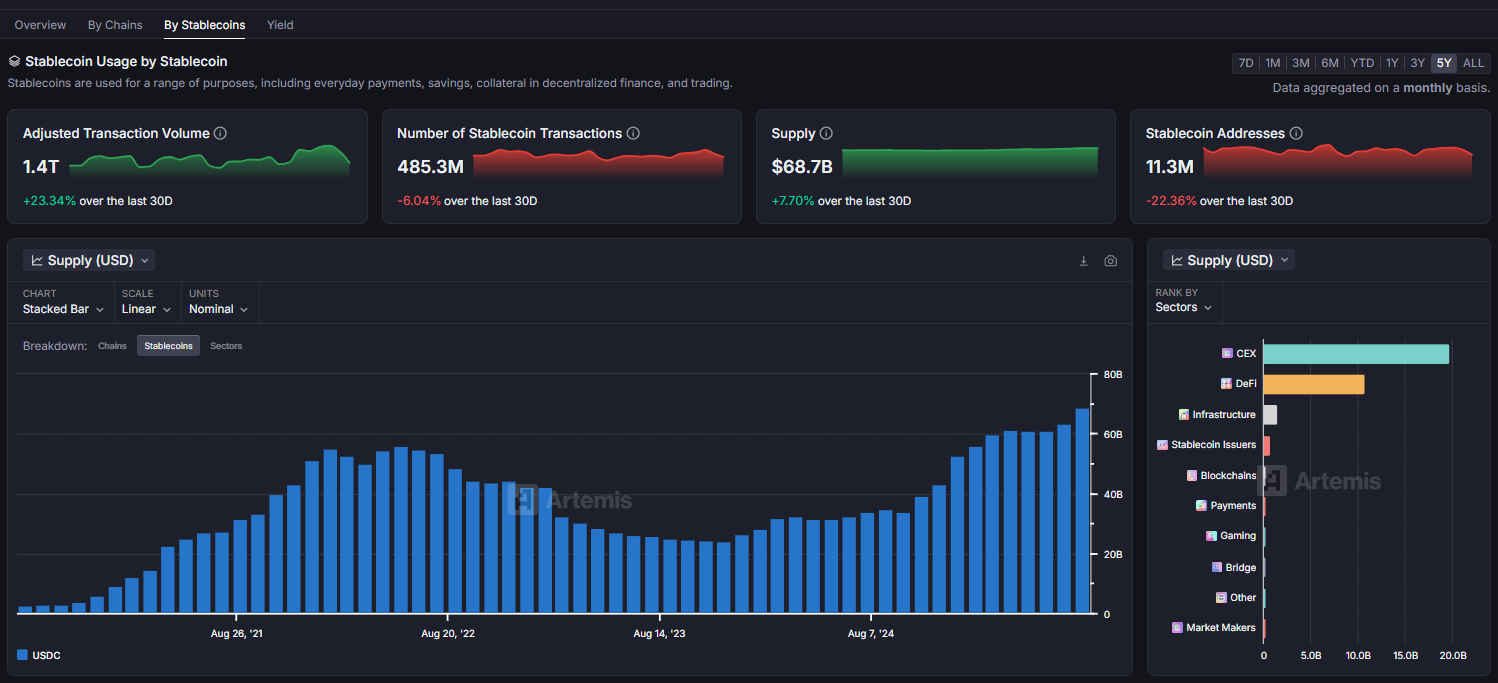The image size is (1498, 683).
Task: Open the Rank By Sectors dropdown
Action: 1184,307
